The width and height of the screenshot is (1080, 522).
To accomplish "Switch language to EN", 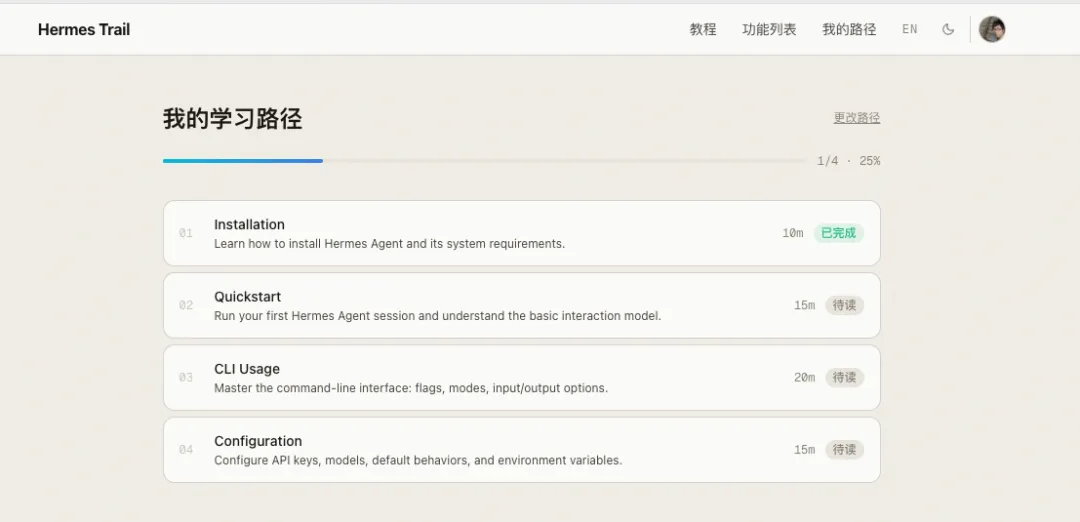I will (910, 30).
